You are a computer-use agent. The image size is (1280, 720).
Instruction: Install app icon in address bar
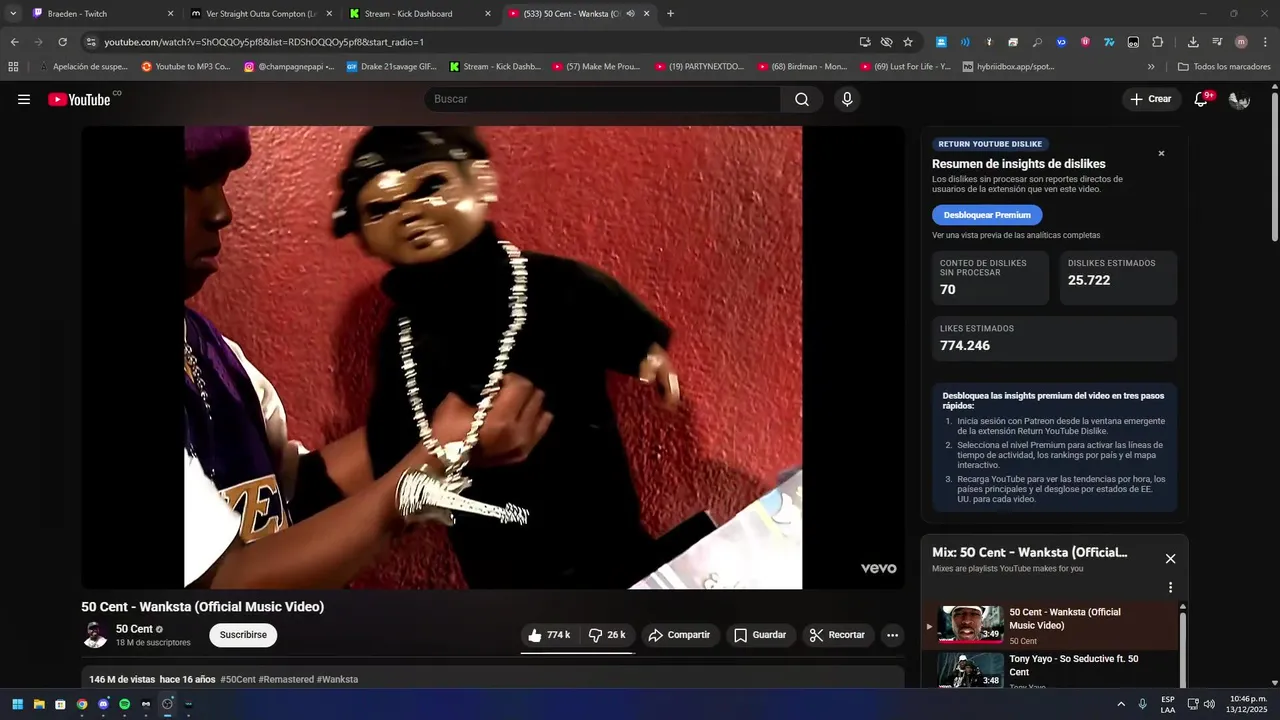(865, 42)
